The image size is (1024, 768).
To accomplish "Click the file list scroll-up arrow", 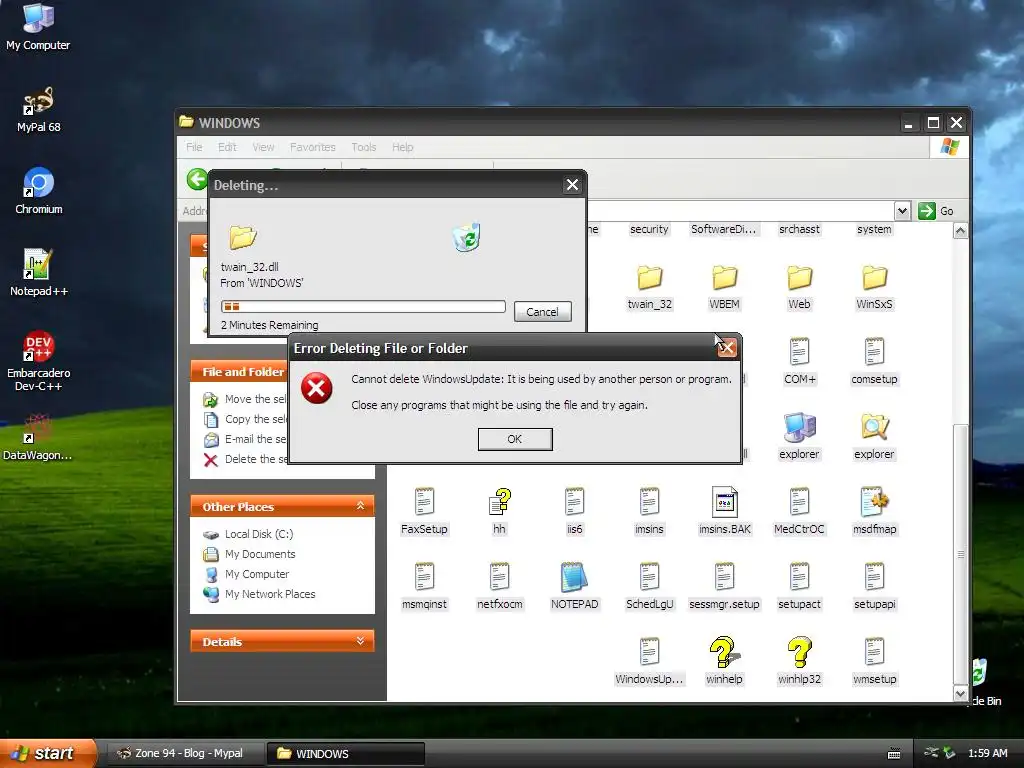I will [960, 231].
